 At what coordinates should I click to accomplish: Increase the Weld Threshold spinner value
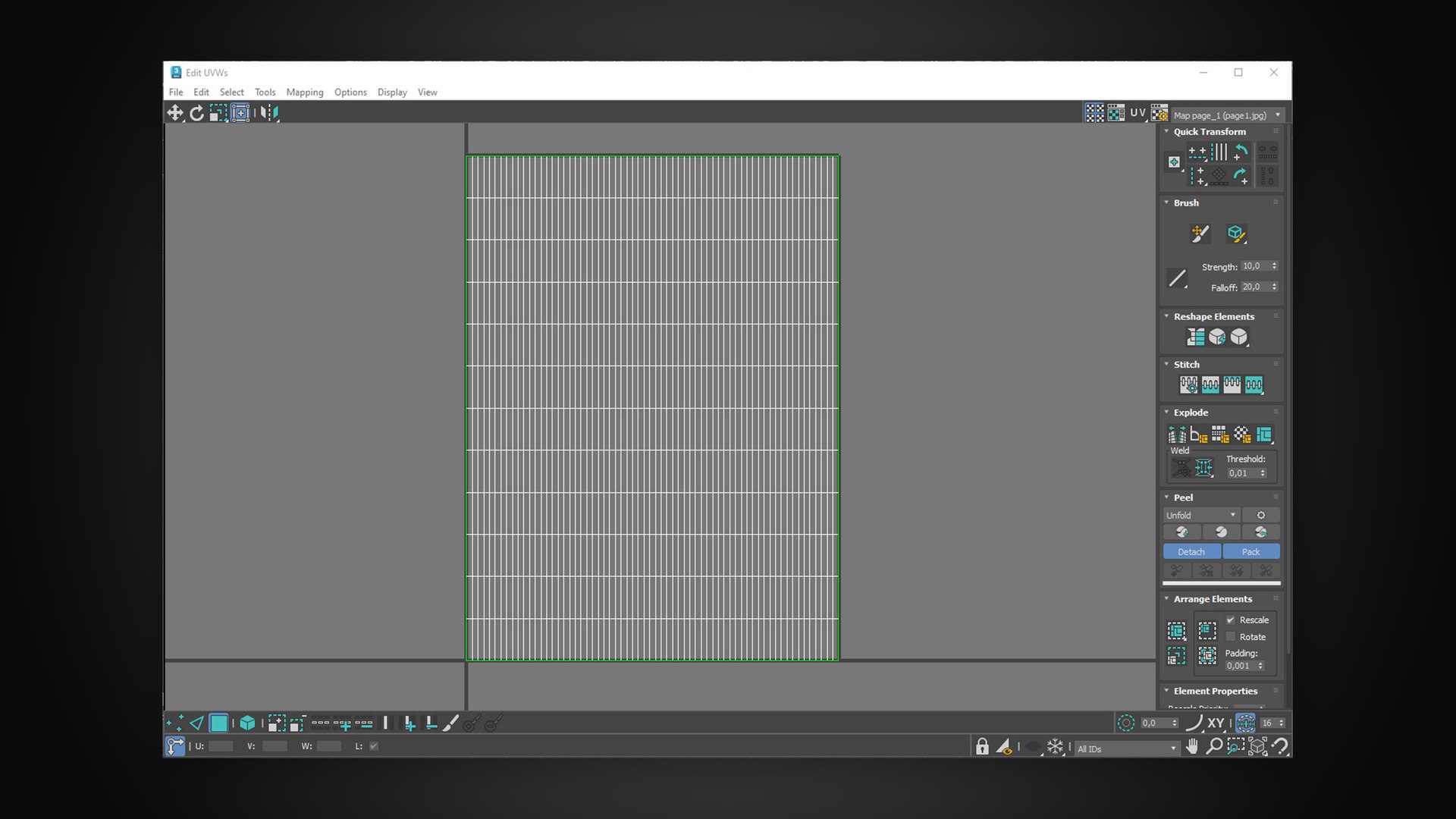(x=1263, y=470)
